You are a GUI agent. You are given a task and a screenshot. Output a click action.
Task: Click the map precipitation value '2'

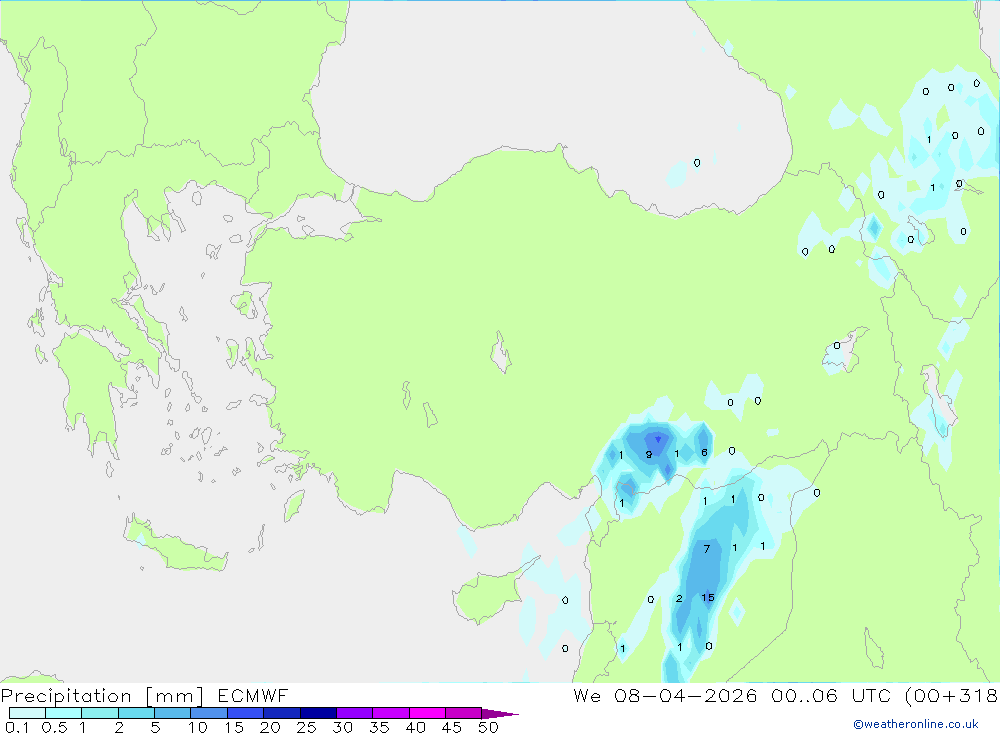coord(679,598)
